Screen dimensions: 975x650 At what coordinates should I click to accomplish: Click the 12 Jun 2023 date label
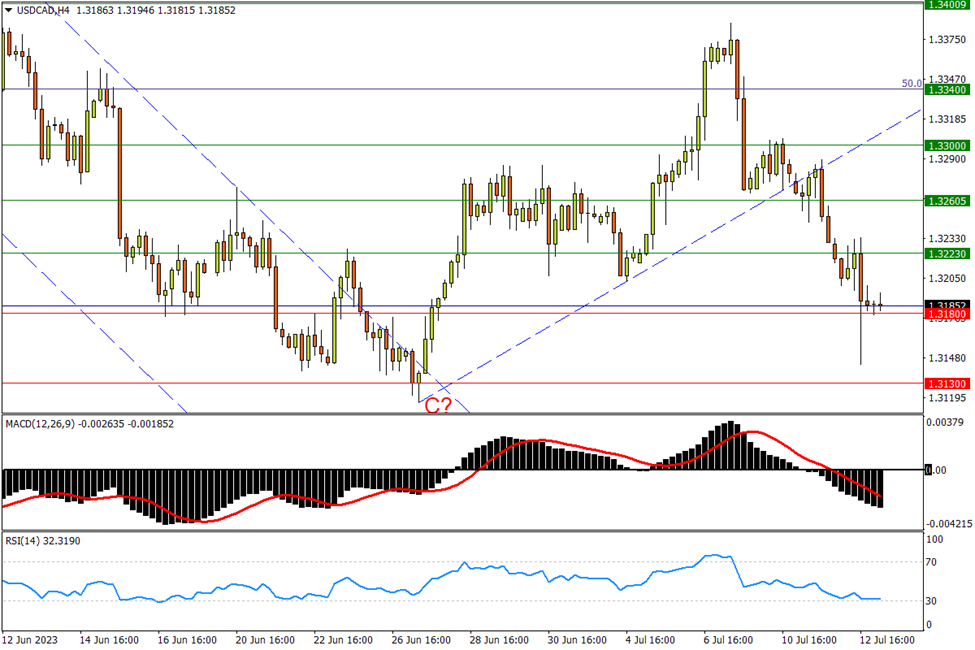point(29,639)
